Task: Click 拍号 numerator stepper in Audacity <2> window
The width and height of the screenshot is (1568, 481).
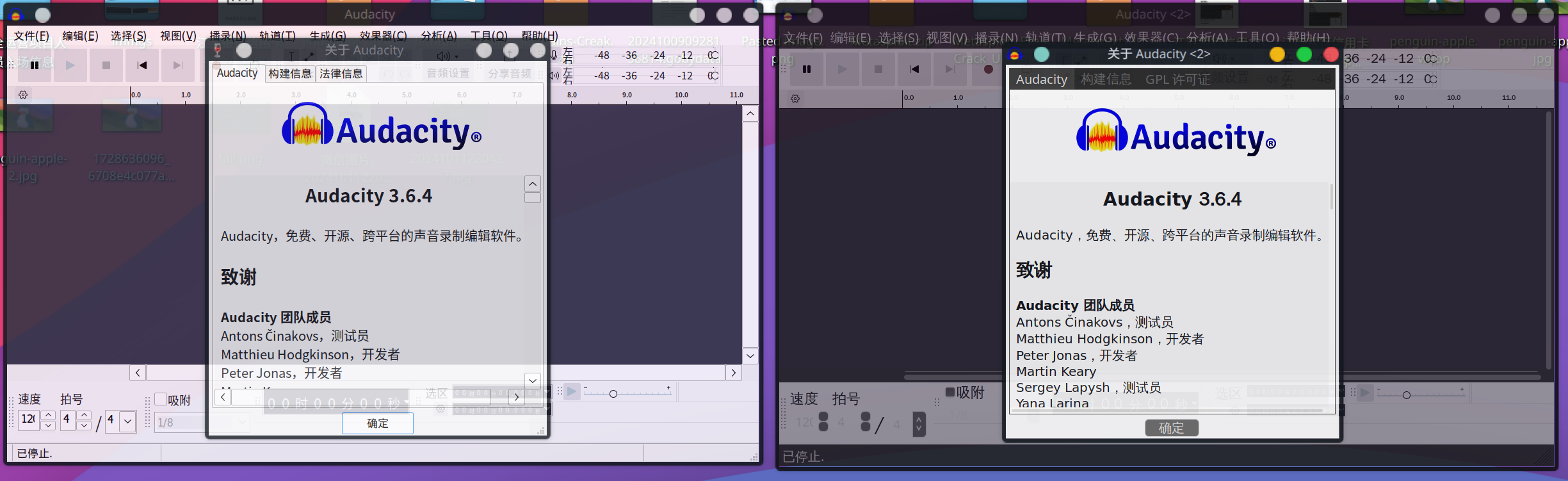Action: coord(866,422)
